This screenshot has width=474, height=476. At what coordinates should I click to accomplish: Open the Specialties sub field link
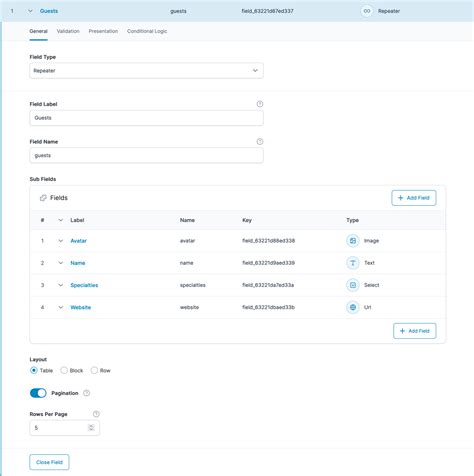point(84,285)
